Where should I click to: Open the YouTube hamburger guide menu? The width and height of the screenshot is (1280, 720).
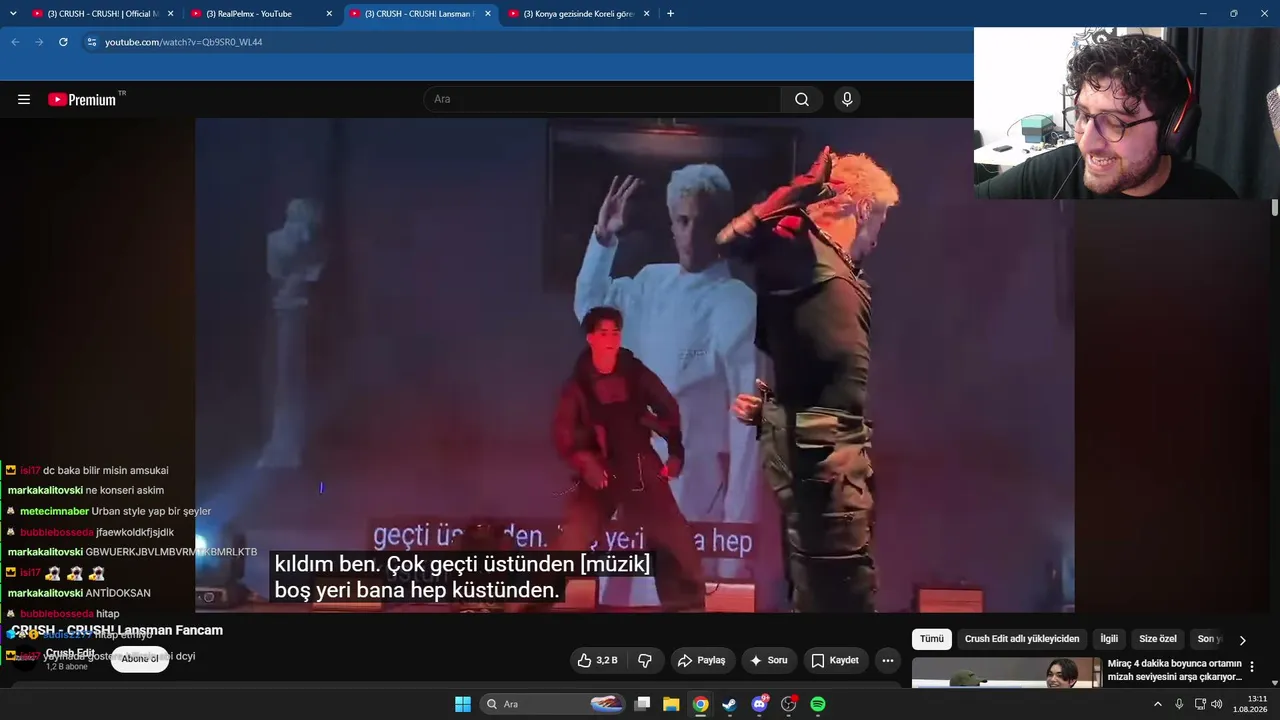pos(24,99)
